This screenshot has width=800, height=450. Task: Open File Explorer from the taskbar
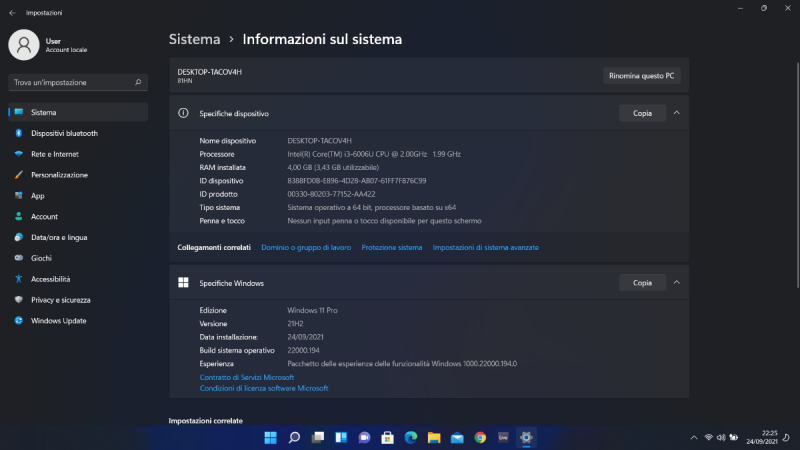tap(434, 438)
